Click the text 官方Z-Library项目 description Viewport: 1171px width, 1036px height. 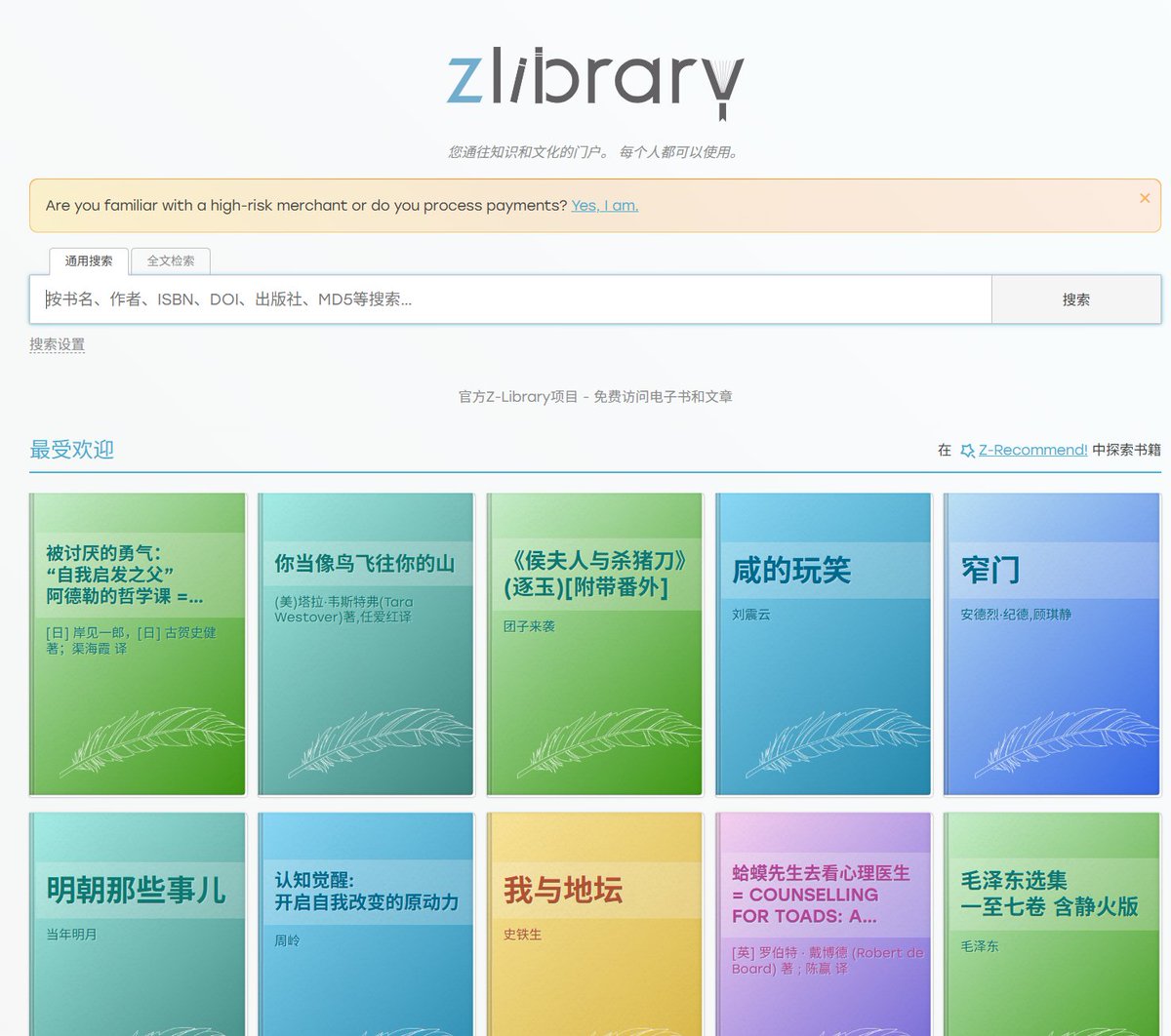[x=595, y=397]
